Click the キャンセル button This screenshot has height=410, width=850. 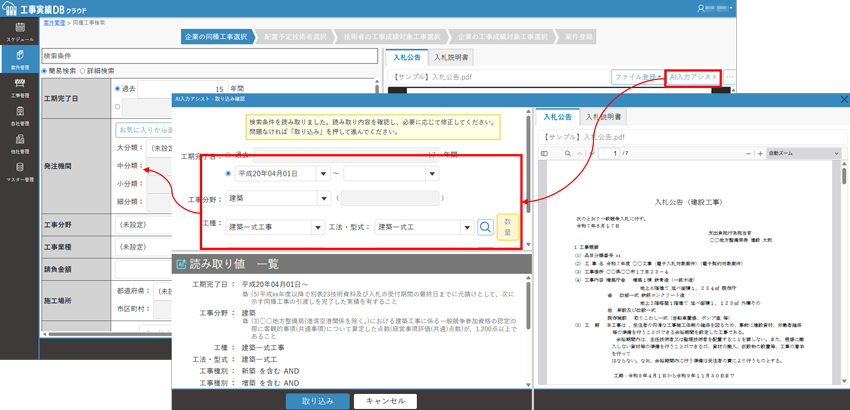tap(385, 401)
